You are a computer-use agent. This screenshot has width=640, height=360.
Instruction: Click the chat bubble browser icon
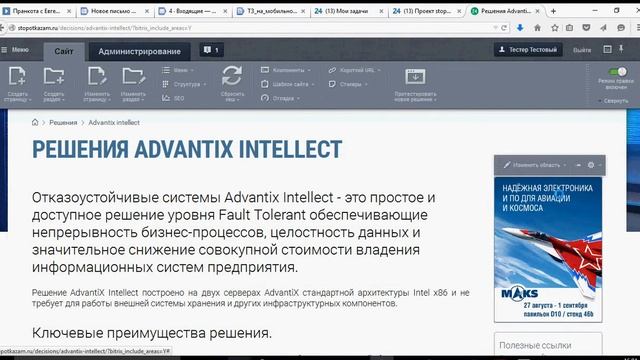[621, 28]
